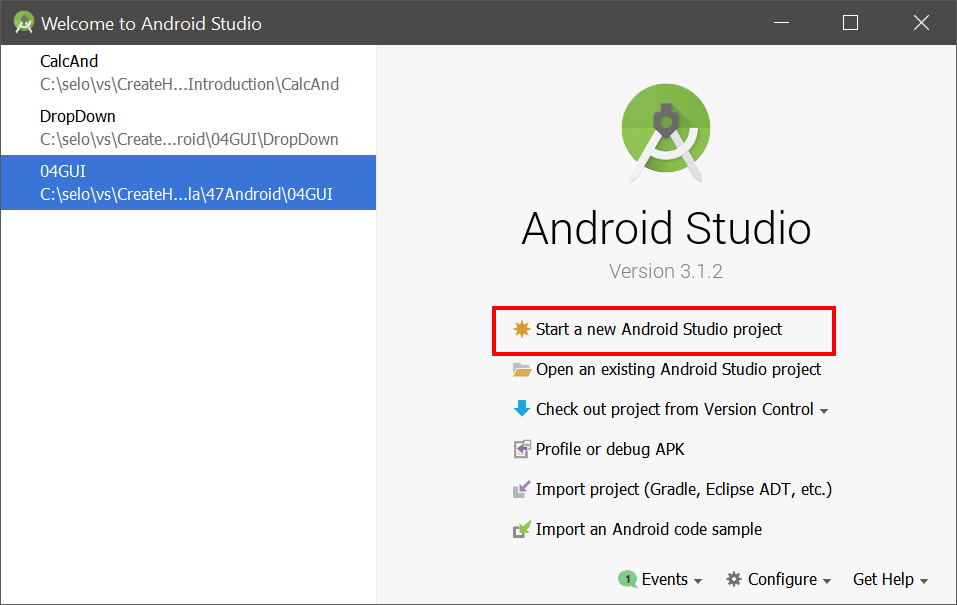Click the Version 3.1.2 text
This screenshot has width=957, height=605.
(665, 271)
